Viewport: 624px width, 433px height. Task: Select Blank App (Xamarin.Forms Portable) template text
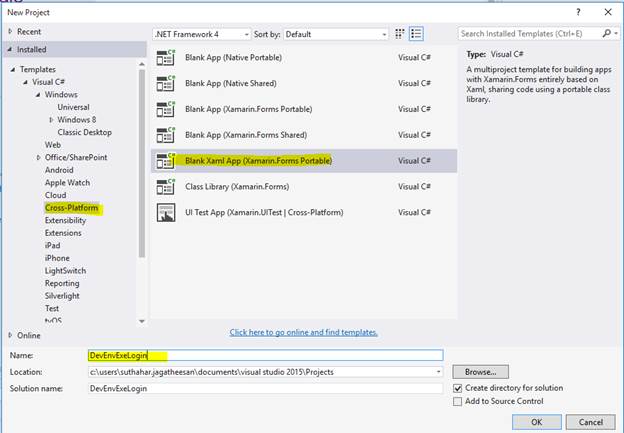tap(248, 109)
